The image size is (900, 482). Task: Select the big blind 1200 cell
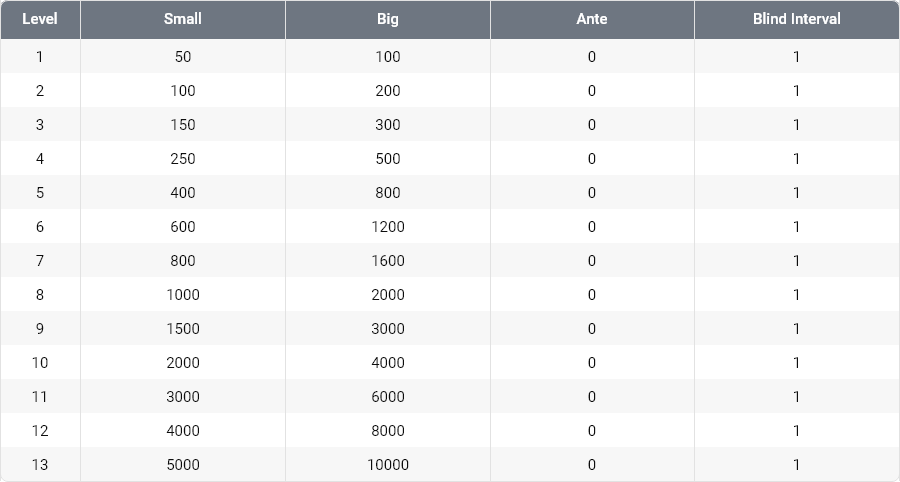pyautogui.click(x=388, y=227)
